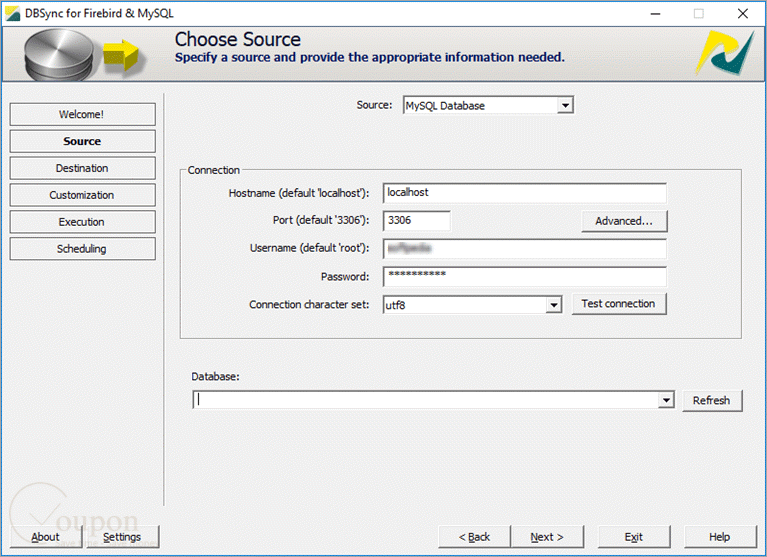This screenshot has width=767, height=557.
Task: Open the Customization step
Action: pos(82,195)
